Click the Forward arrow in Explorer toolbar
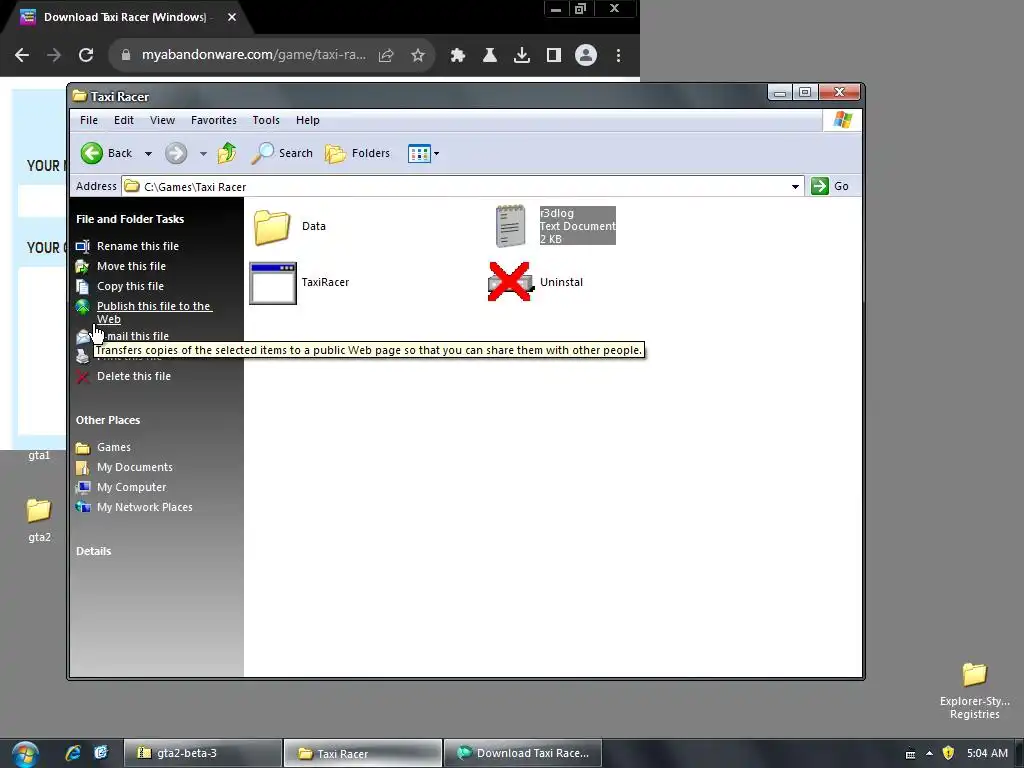Viewport: 1024px width, 768px height. tap(176, 153)
